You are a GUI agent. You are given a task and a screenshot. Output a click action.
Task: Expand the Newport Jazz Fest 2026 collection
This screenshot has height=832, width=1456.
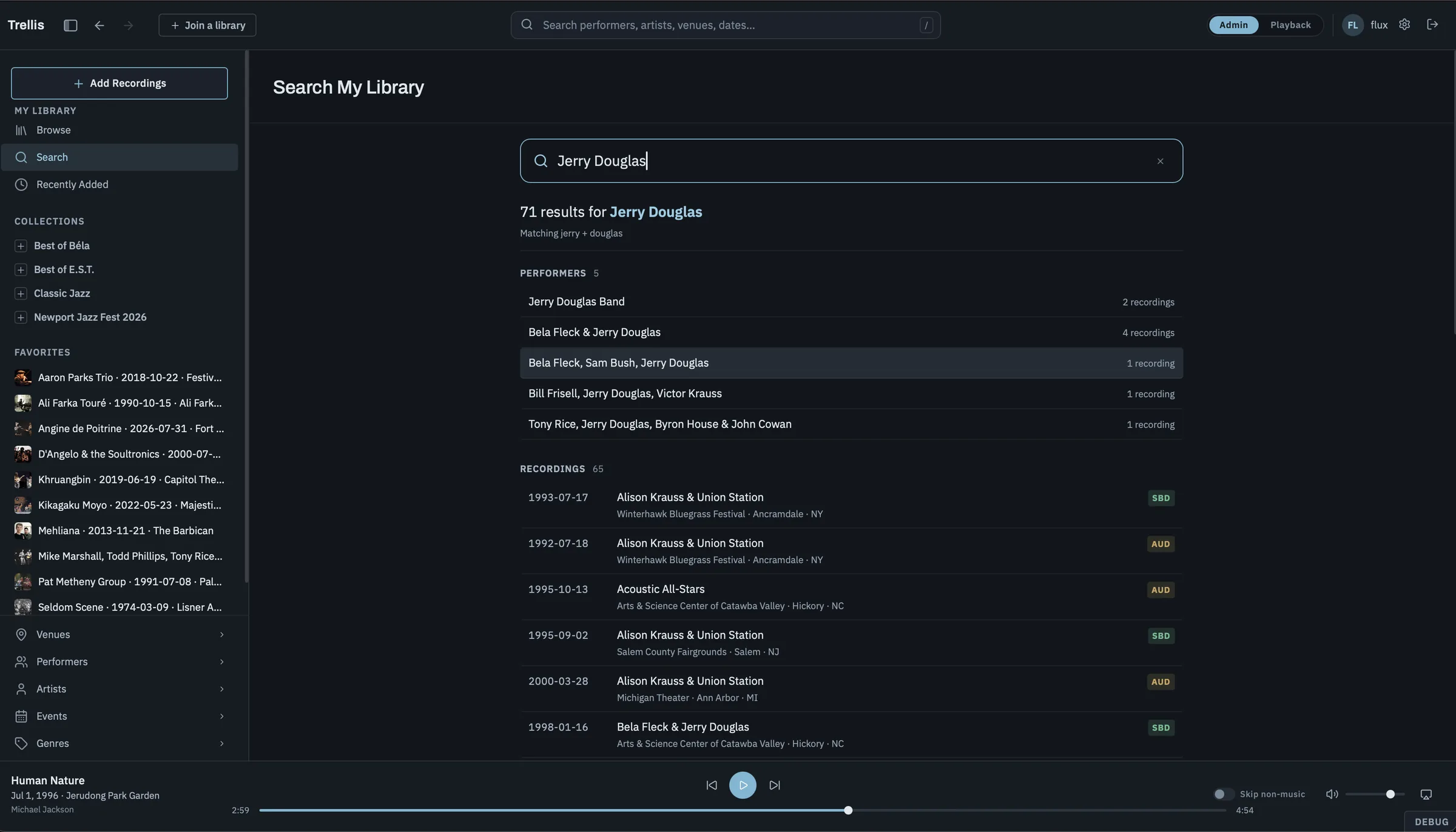pos(21,317)
